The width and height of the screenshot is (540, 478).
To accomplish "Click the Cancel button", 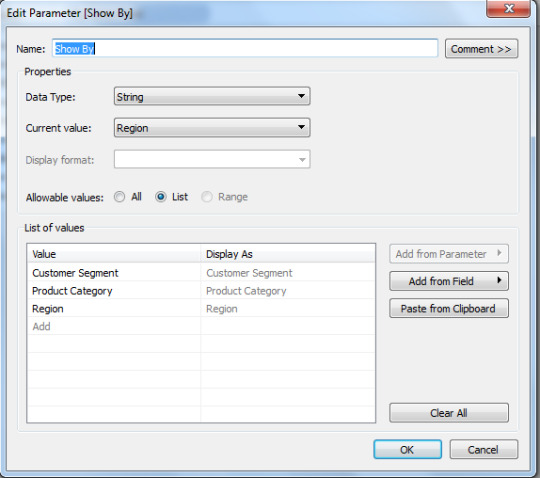I will (x=483, y=449).
